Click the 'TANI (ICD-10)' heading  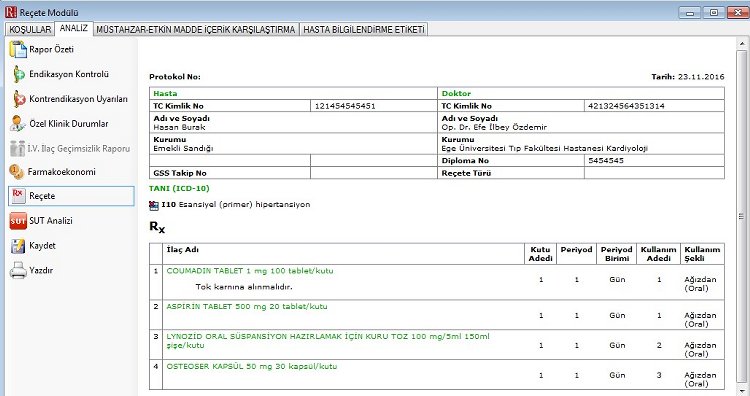click(x=179, y=188)
